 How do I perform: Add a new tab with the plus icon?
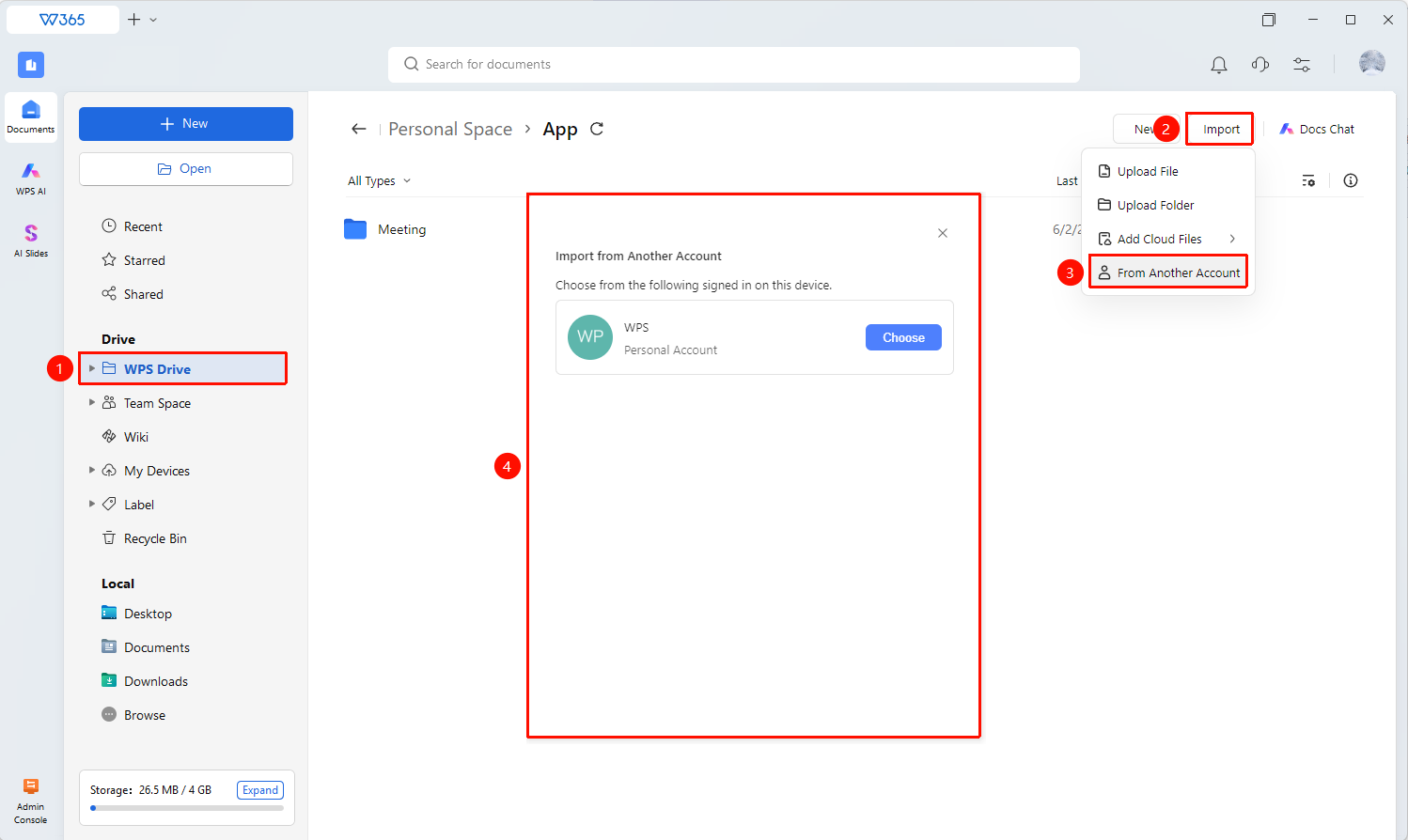134,20
